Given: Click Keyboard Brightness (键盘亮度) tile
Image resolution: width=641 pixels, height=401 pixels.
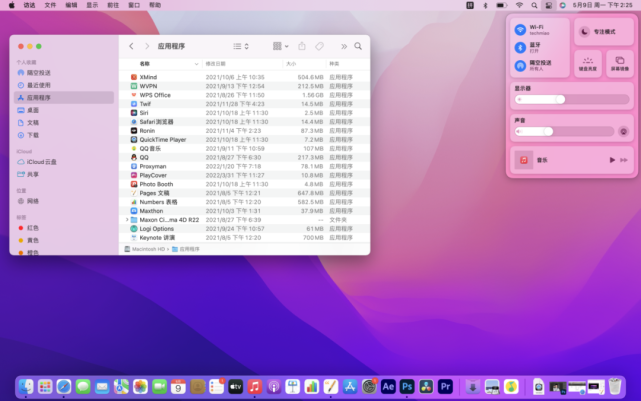Looking at the screenshot, I should (588, 64).
